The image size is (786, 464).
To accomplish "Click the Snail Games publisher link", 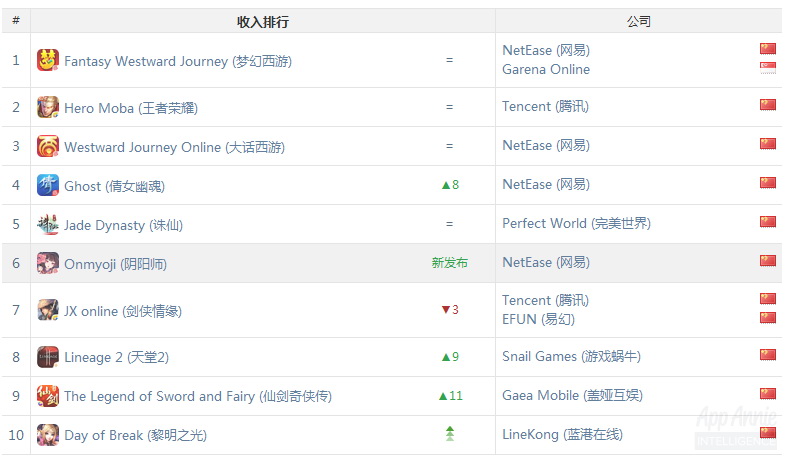I will 571,356.
